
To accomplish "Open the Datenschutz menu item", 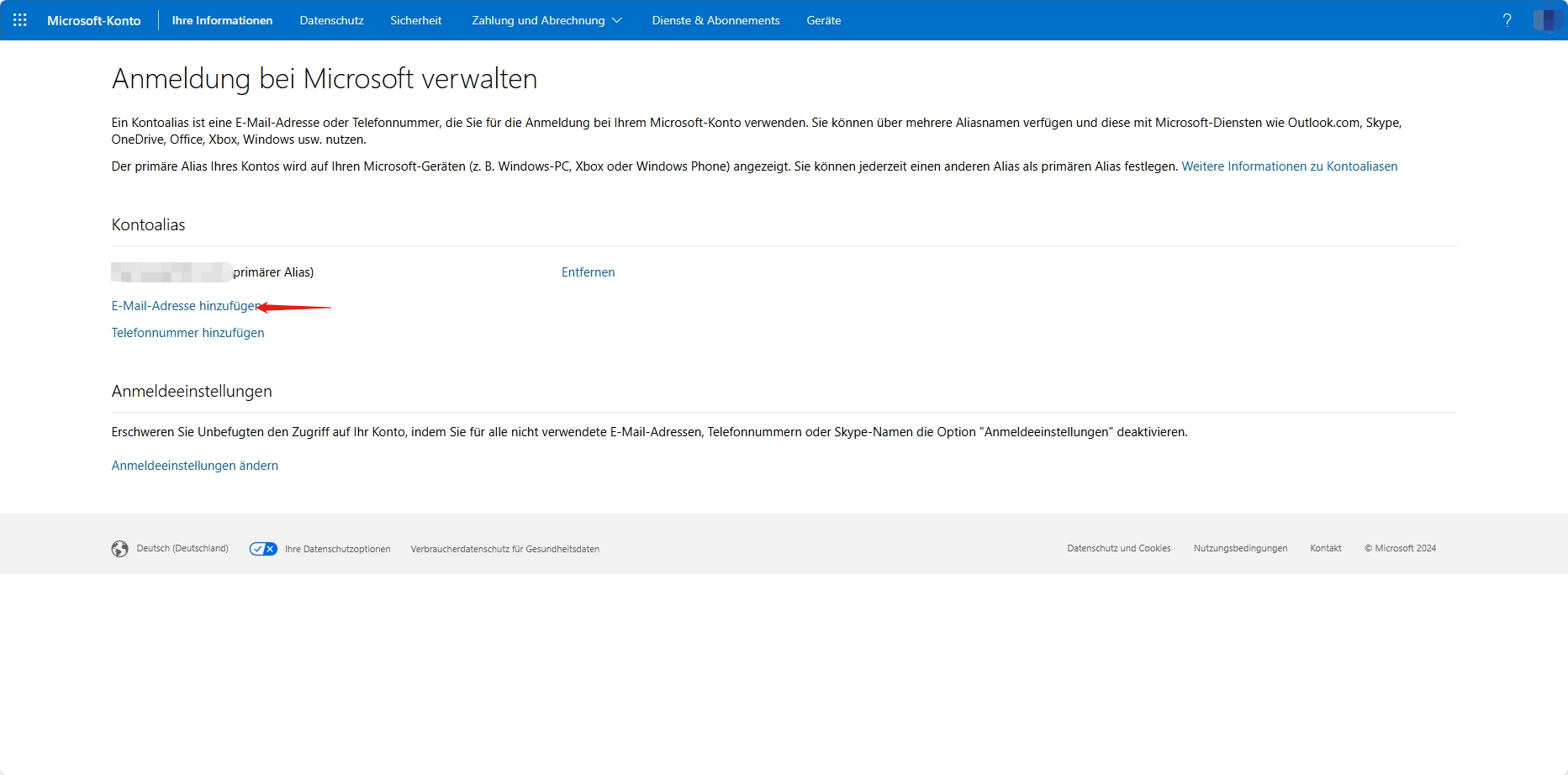I will 331,20.
